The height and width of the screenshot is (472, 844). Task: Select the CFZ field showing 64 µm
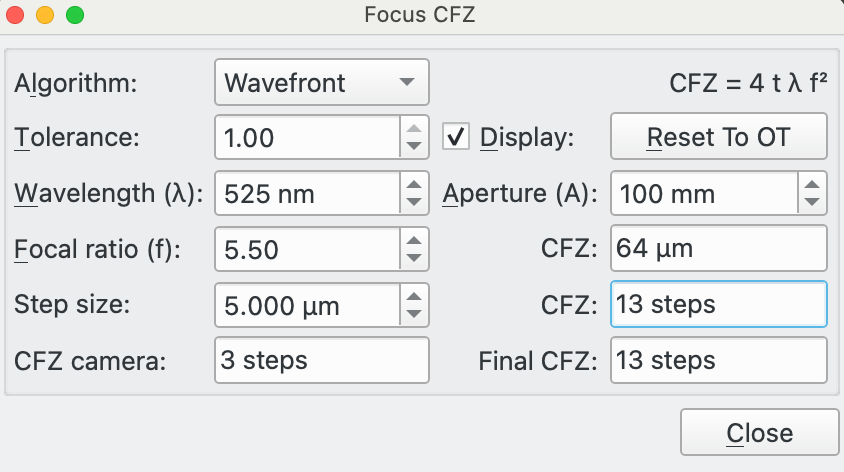point(718,249)
